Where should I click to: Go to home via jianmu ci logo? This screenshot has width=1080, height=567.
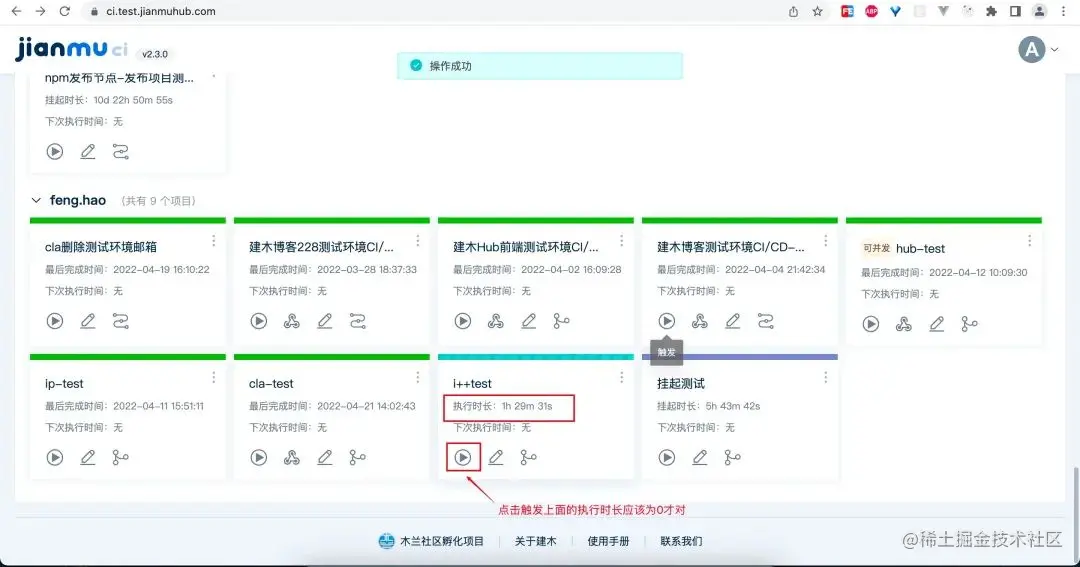[72, 49]
